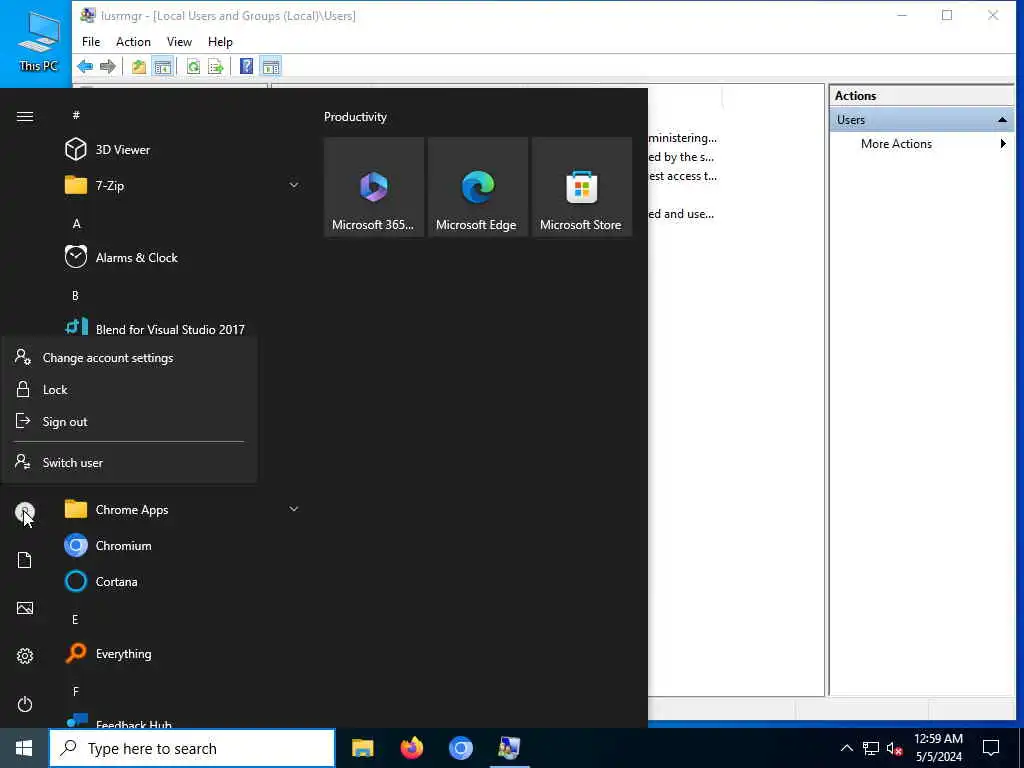Image resolution: width=1024 pixels, height=768 pixels.
Task: Expand the Chrome Apps folder chevron
Action: click(294, 509)
